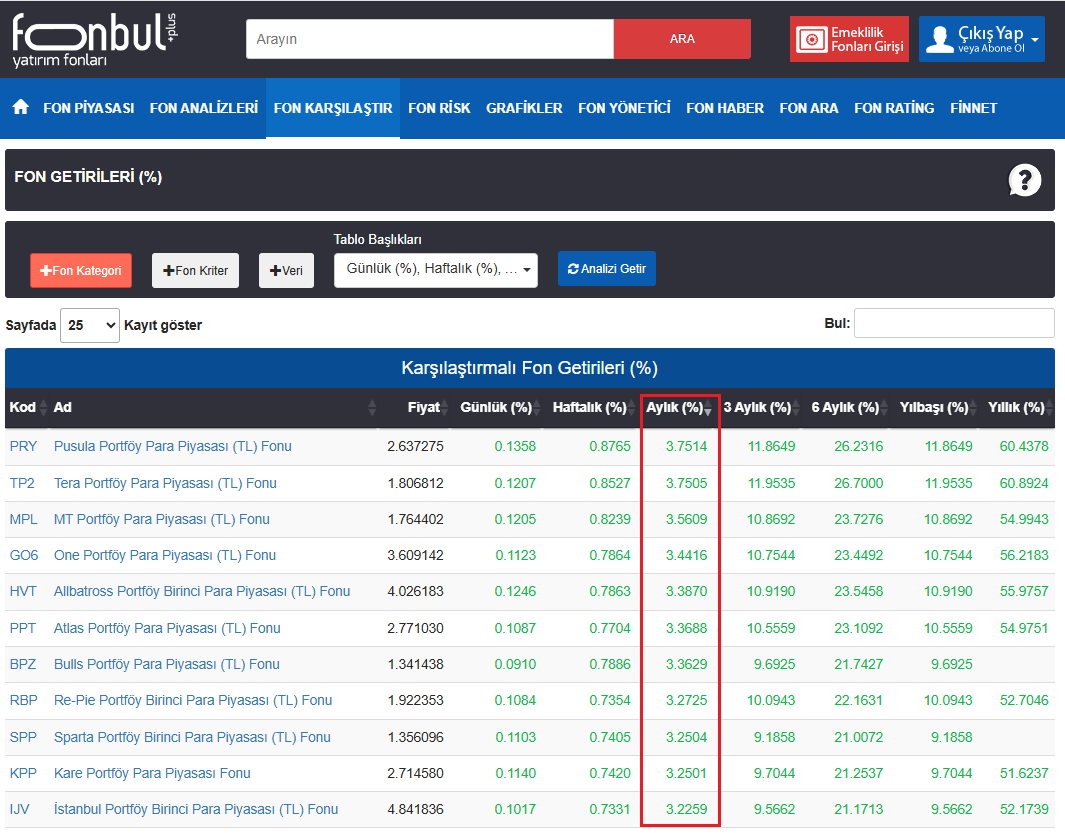Image resolution: width=1065 pixels, height=833 pixels.
Task: Click Pusula monthly return value 3.7514
Action: click(686, 446)
